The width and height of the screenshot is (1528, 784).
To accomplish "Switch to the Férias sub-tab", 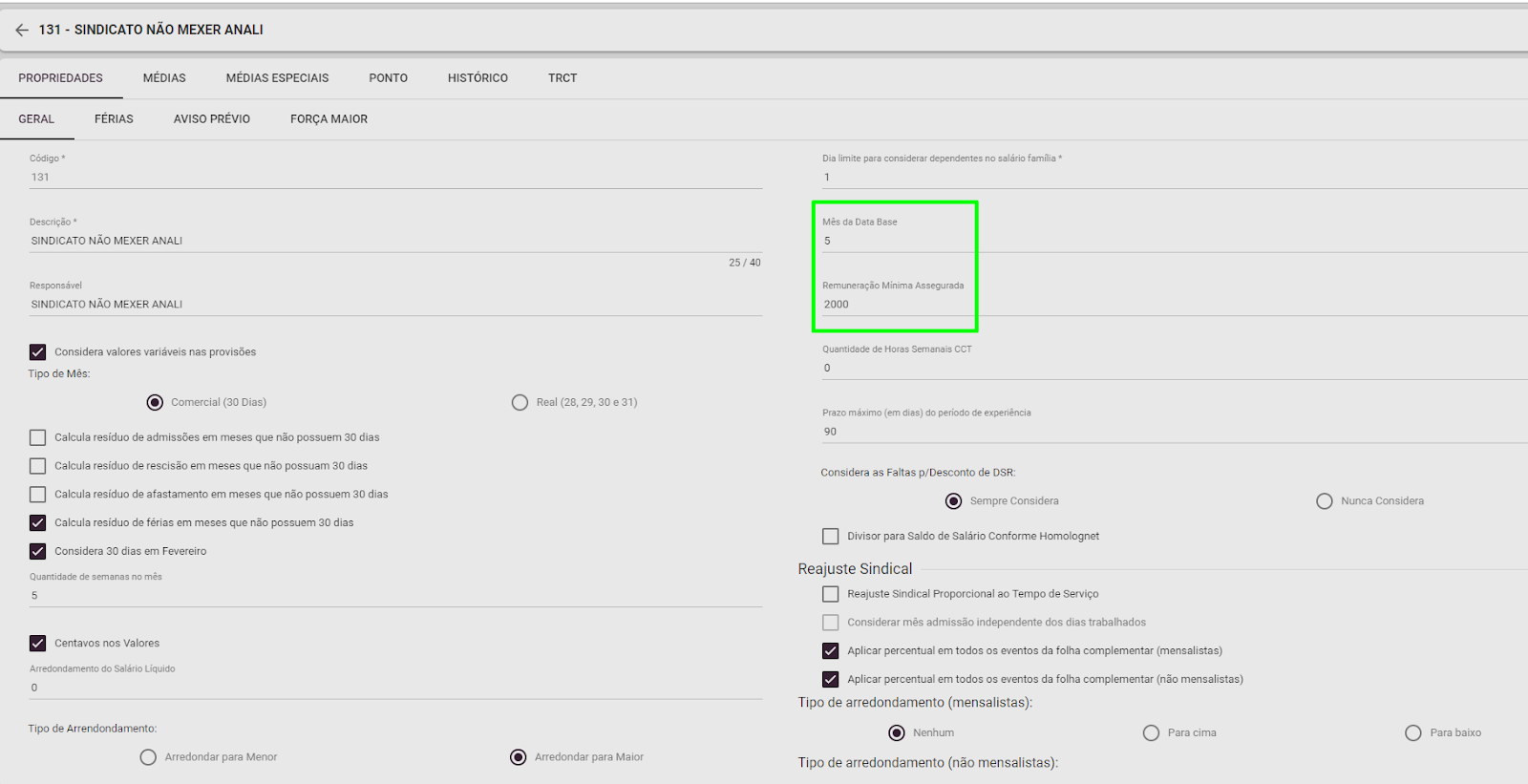I will [x=114, y=119].
